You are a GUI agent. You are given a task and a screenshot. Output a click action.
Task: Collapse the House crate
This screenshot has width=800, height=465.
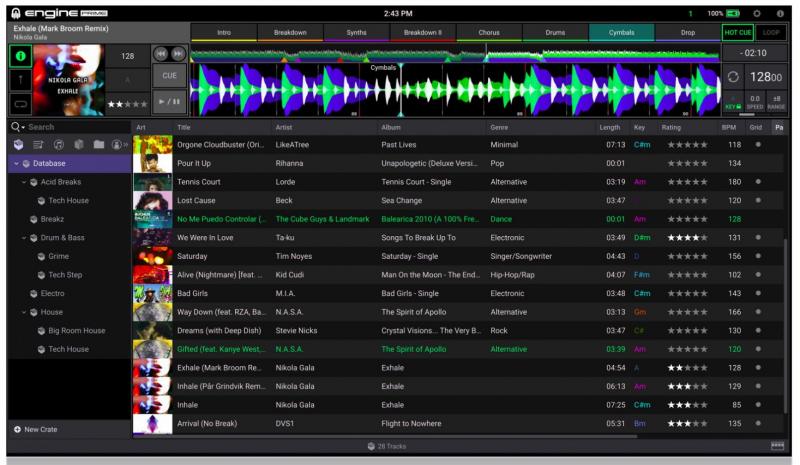pos(24,312)
